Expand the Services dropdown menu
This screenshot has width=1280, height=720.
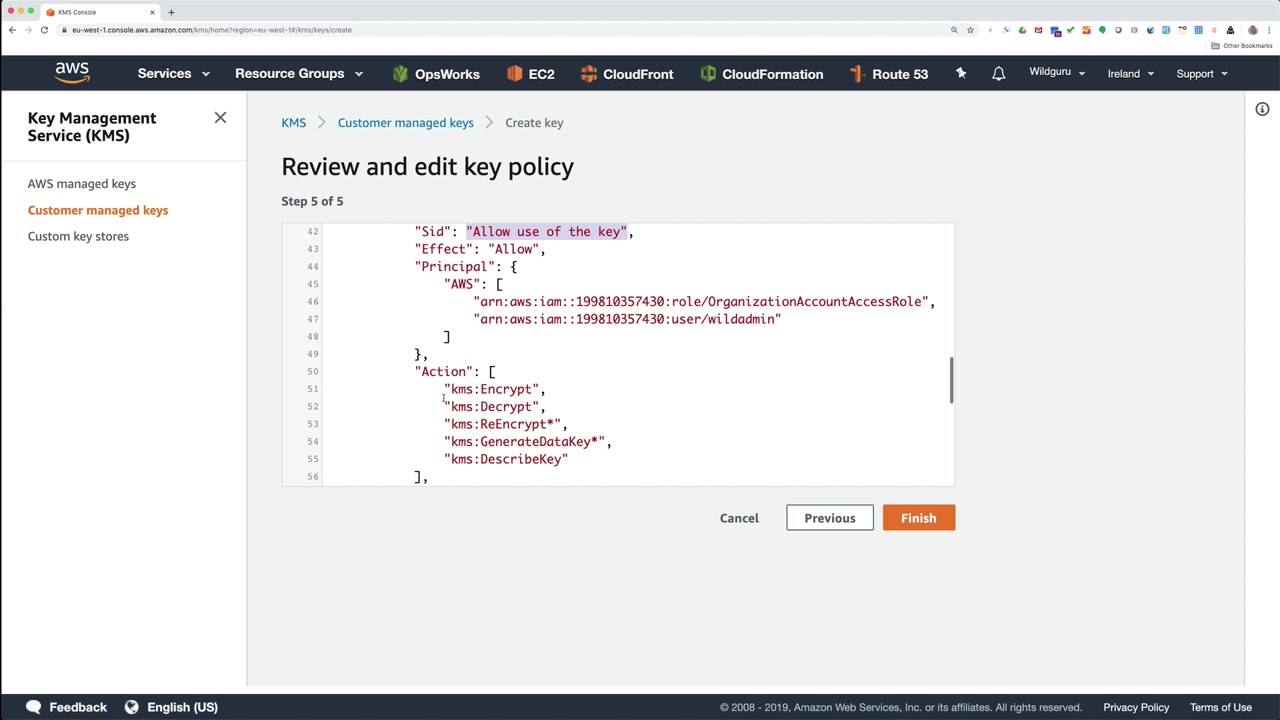pyautogui.click(x=173, y=74)
